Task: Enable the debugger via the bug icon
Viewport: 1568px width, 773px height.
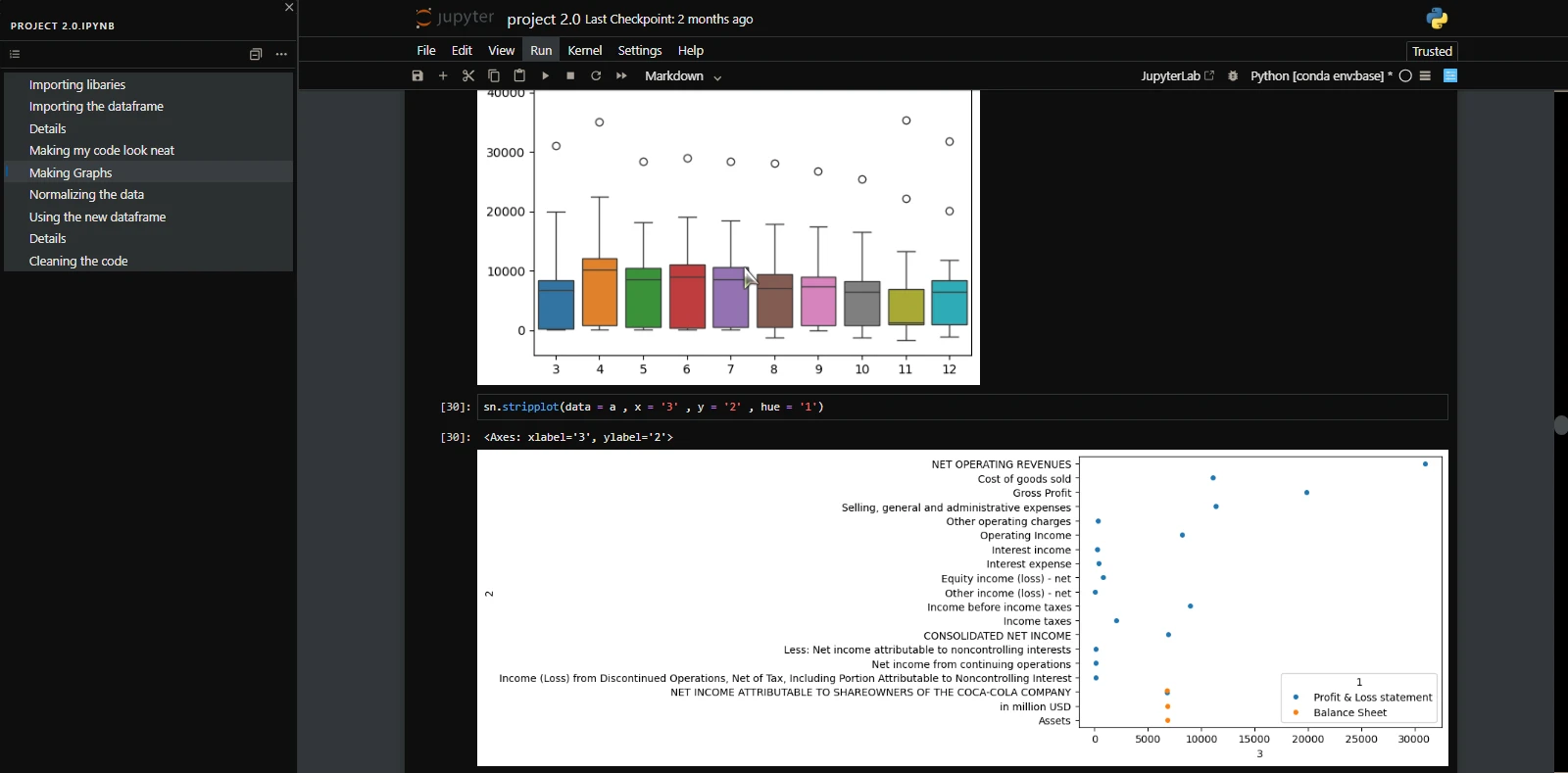Action: pyautogui.click(x=1233, y=76)
